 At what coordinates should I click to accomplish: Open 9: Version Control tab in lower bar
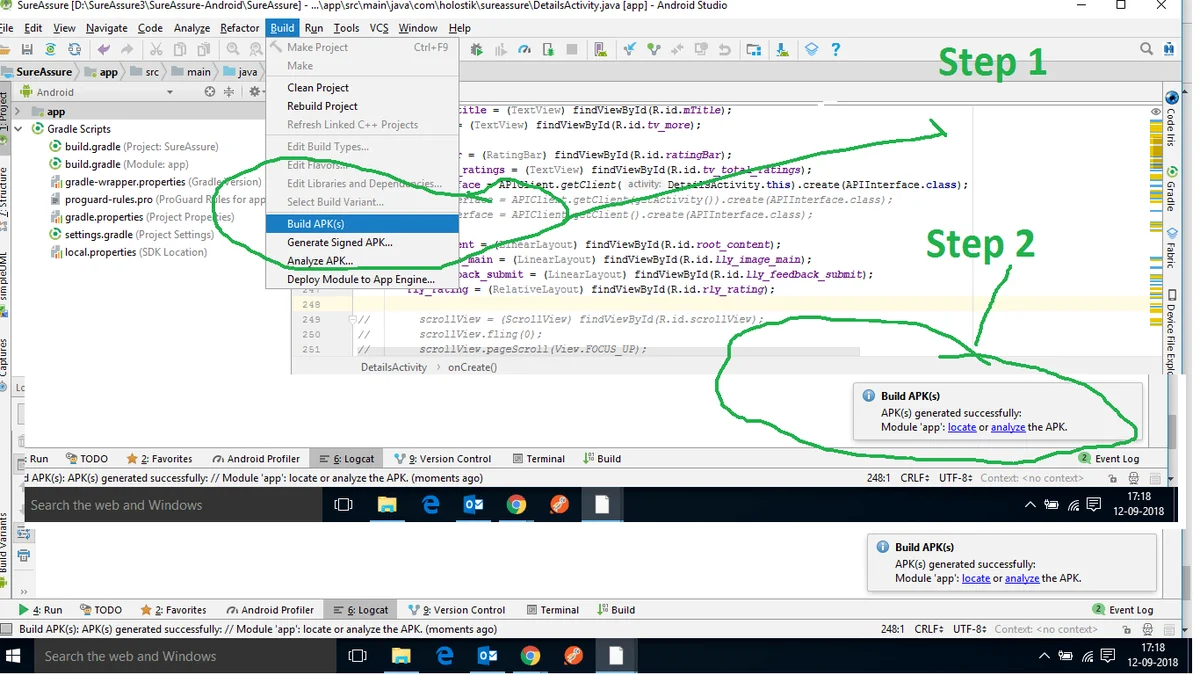coord(457,610)
